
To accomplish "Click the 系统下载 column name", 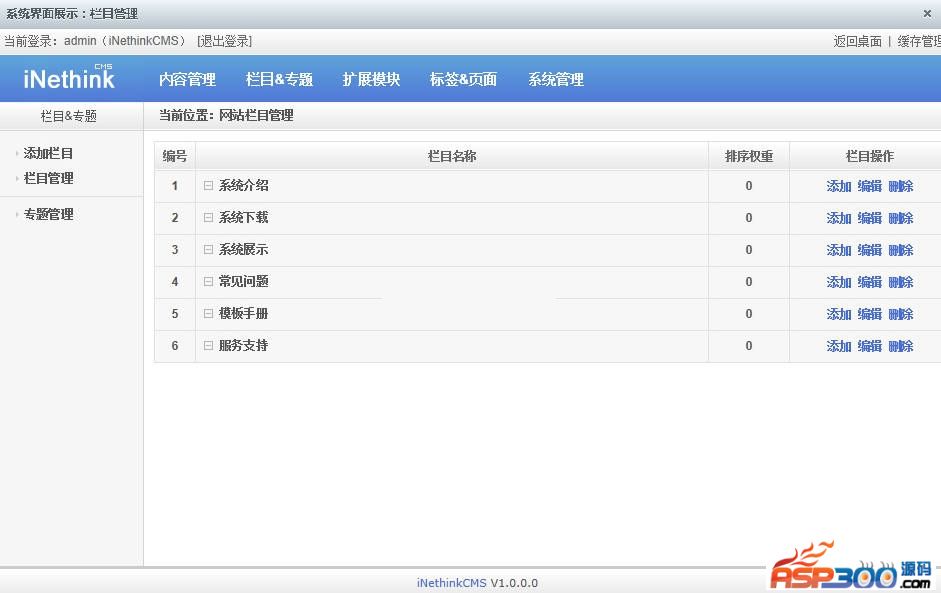I will click(x=243, y=217).
